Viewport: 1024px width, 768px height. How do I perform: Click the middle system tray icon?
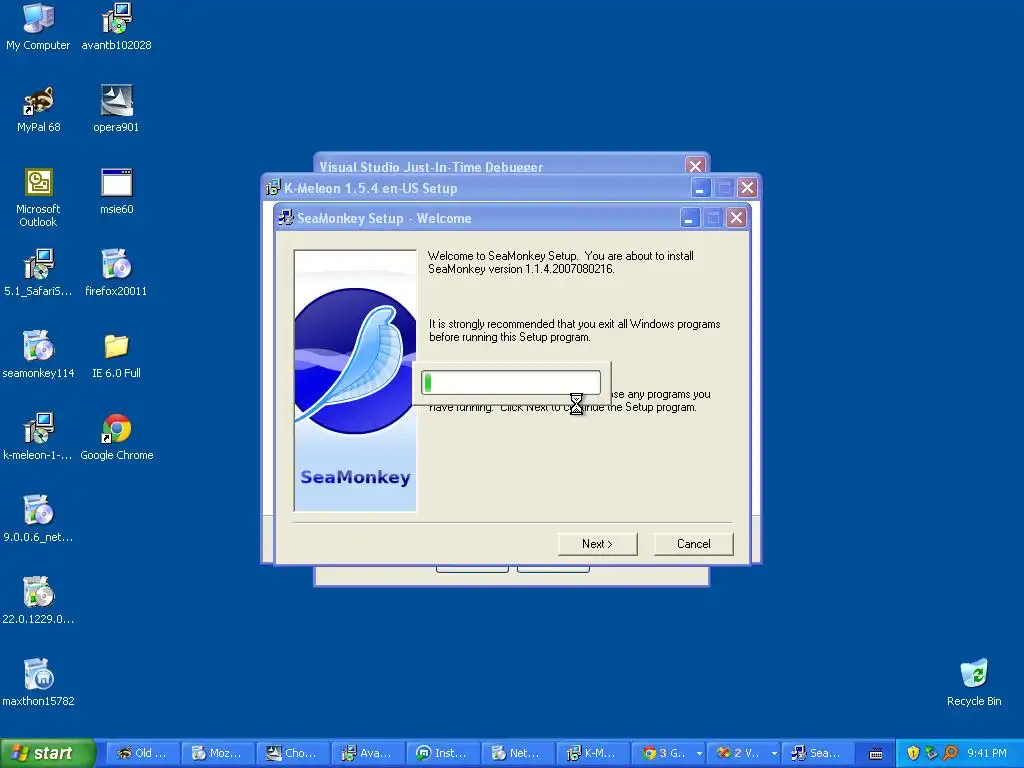[x=932, y=753]
